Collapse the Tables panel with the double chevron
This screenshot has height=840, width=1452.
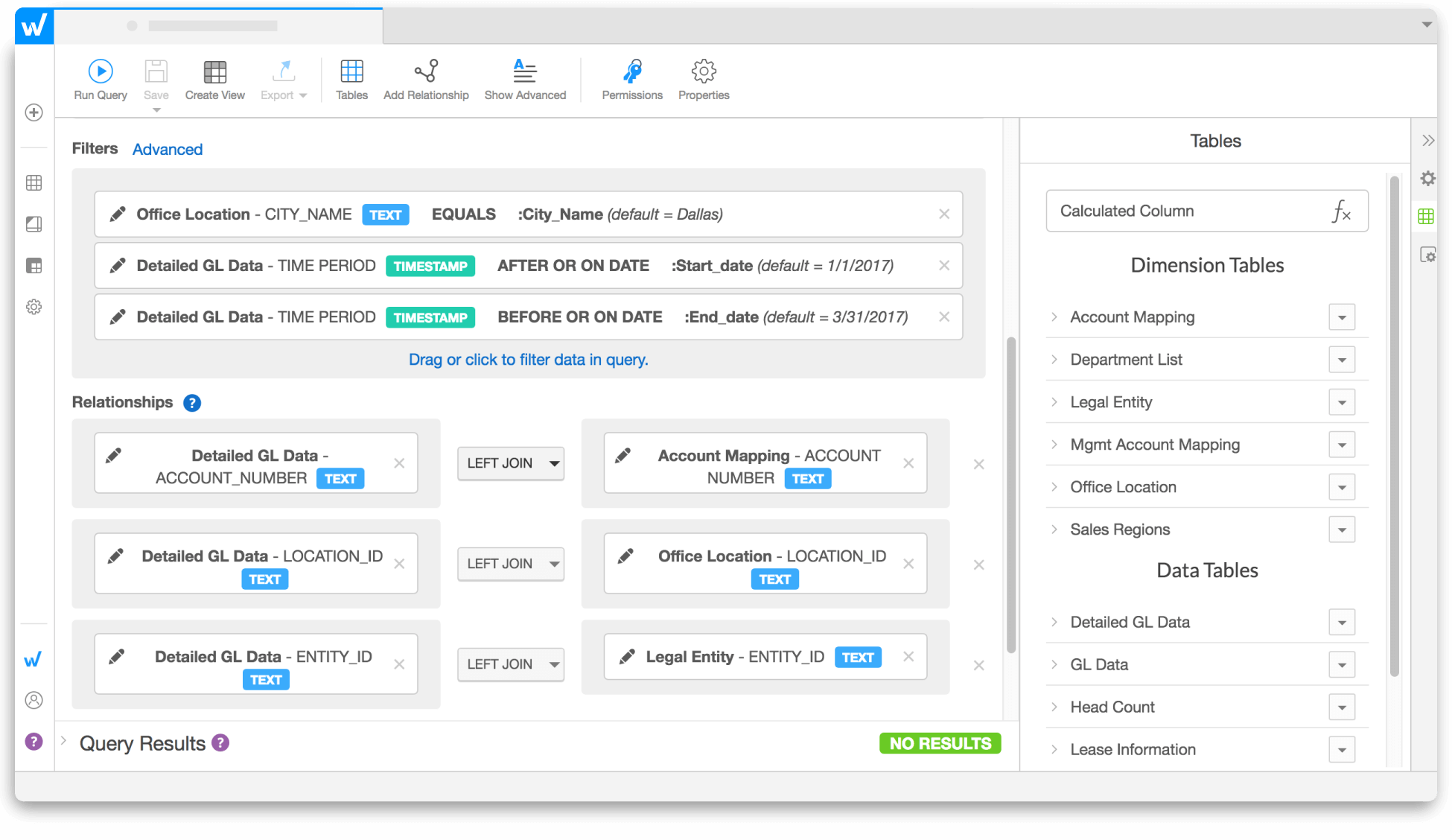[x=1429, y=139]
